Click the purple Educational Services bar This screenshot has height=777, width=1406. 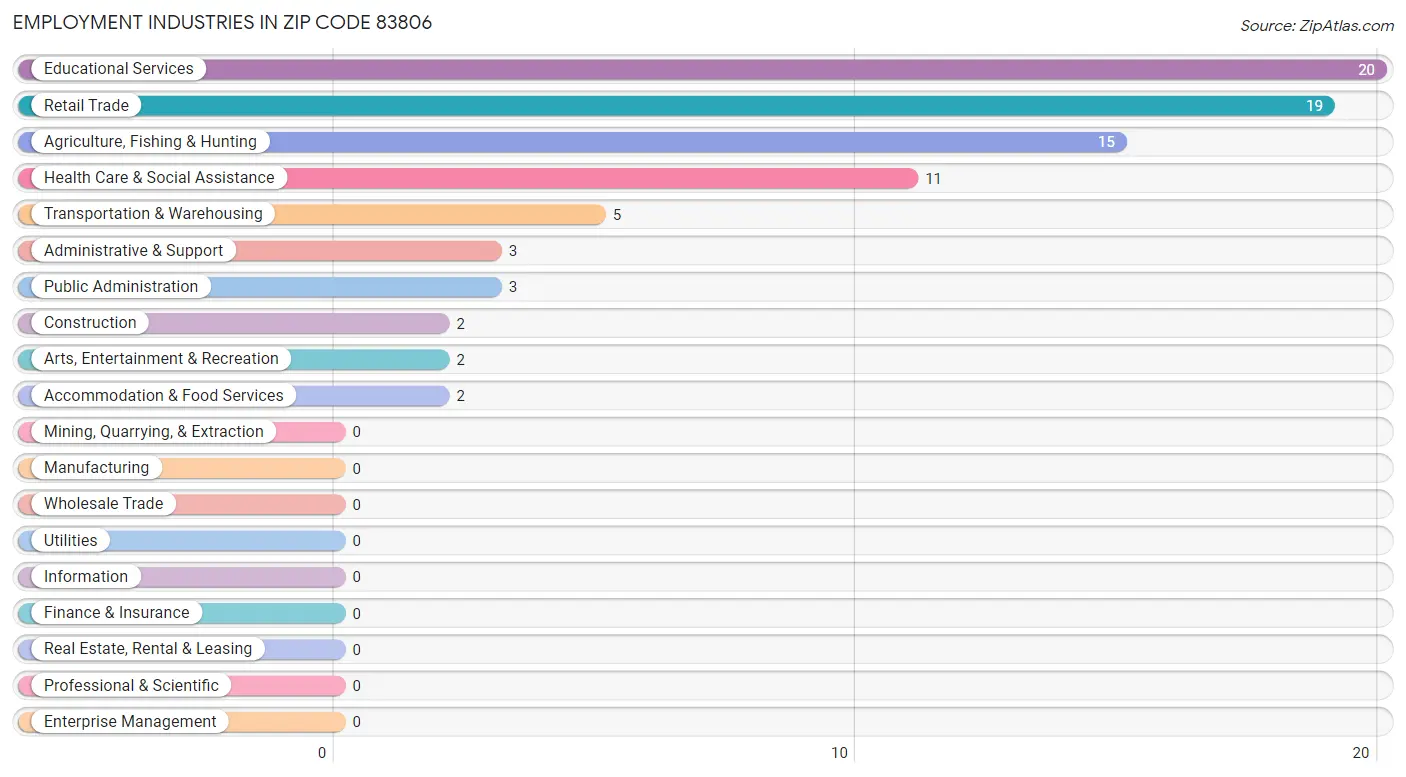tap(703, 69)
